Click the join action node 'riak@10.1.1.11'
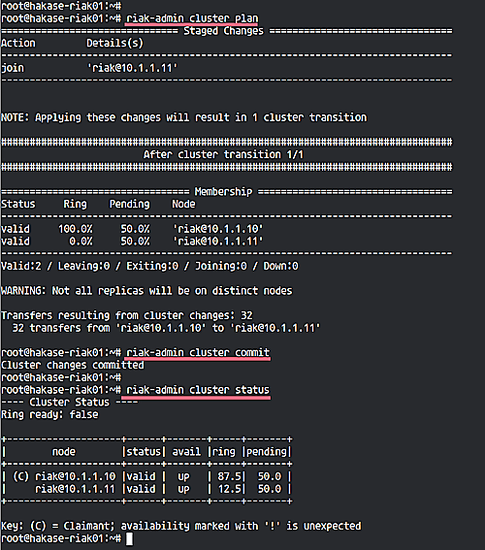 132,68
